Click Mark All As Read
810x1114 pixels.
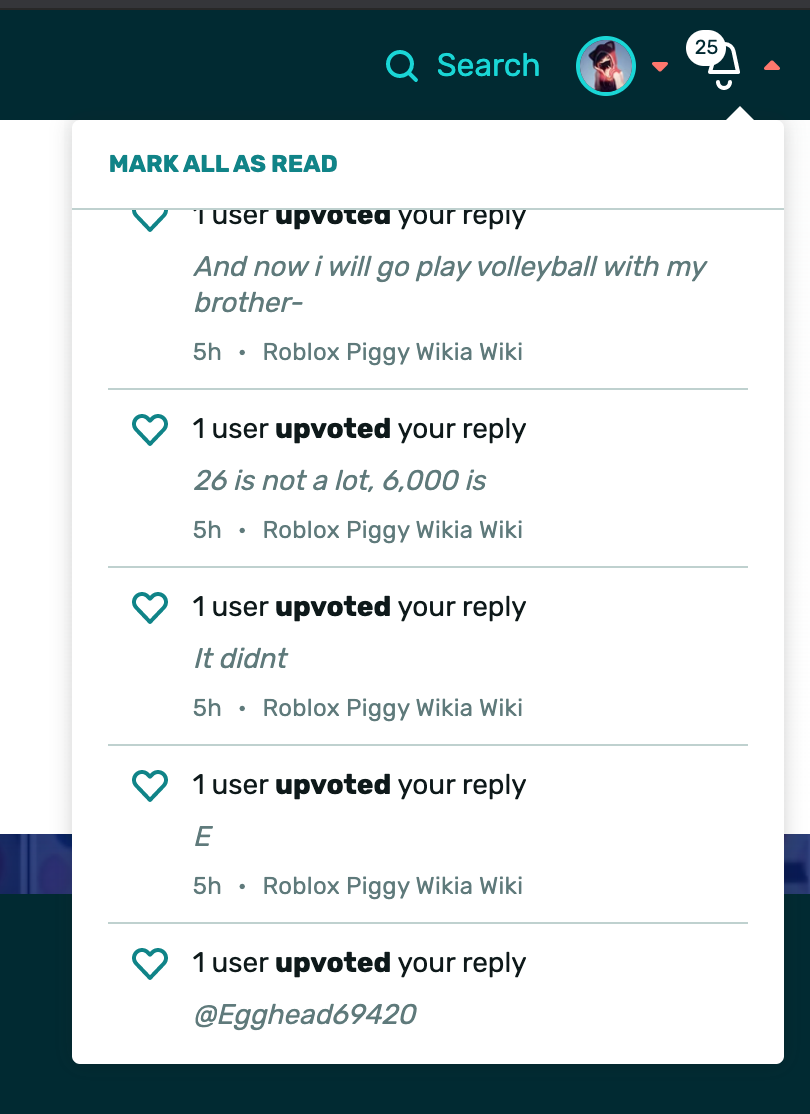(223, 164)
